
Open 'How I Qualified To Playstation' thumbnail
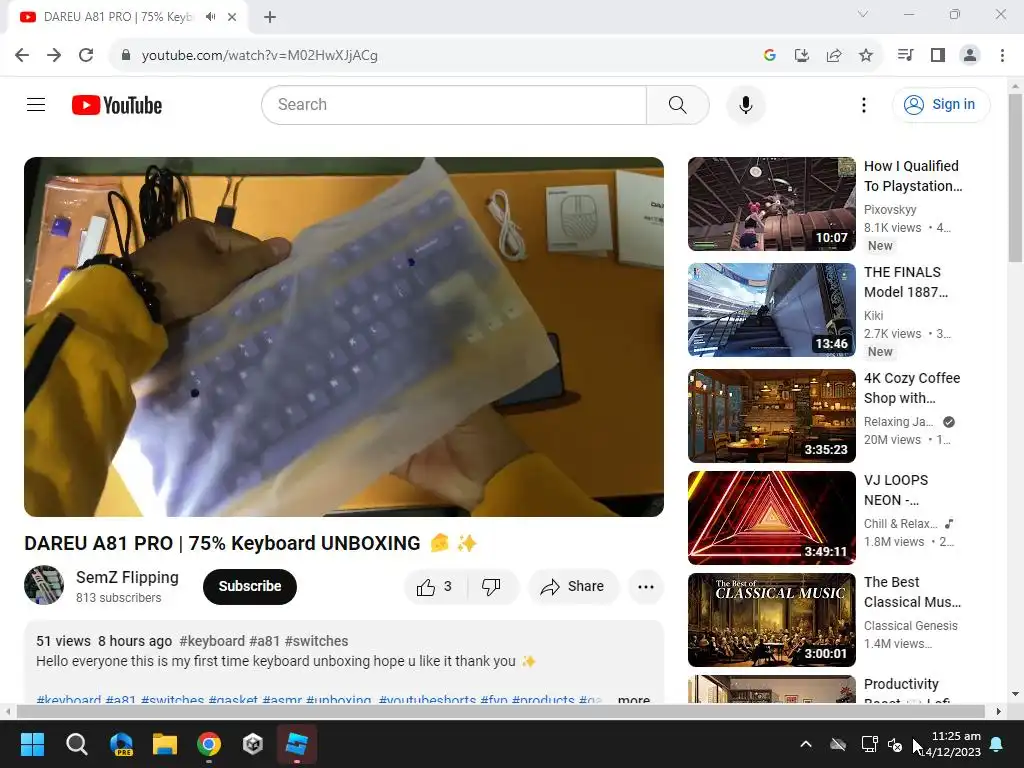(771, 204)
